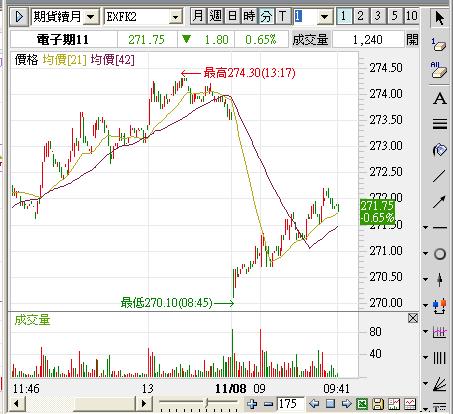Viewport: 453px width, 414px height.
Task: Close the 成交量 volume panel
Action: coord(413,318)
